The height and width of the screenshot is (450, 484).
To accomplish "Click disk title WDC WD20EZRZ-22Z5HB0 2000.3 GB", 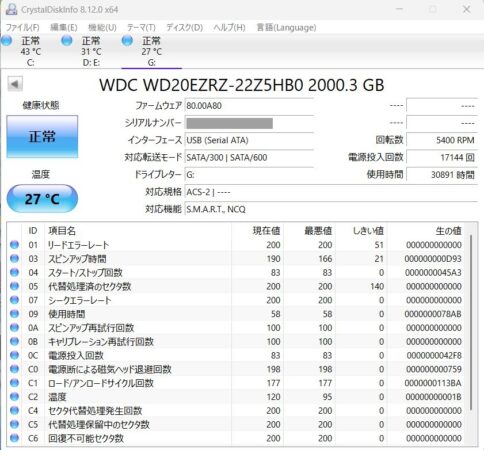I will 242,85.
